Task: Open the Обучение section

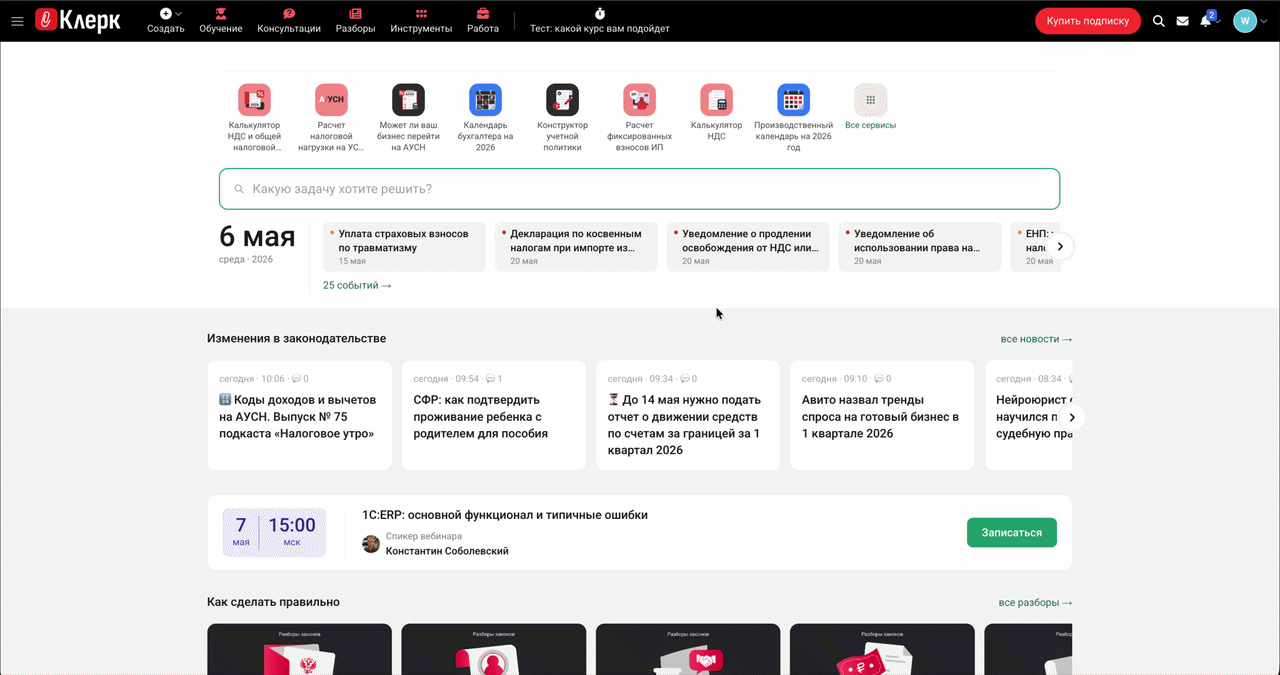Action: pos(221,20)
